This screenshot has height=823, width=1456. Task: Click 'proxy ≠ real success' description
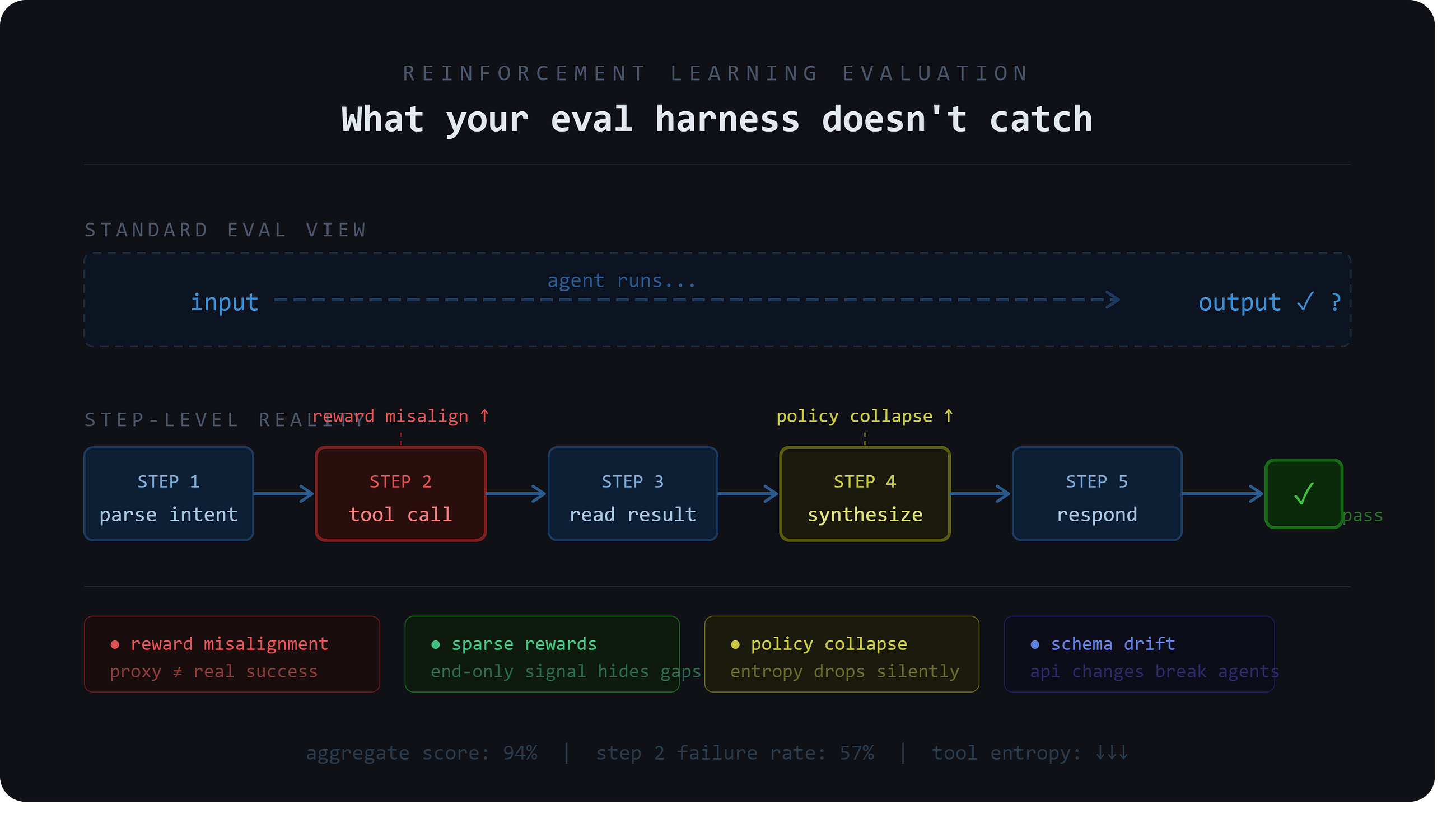[214, 671]
